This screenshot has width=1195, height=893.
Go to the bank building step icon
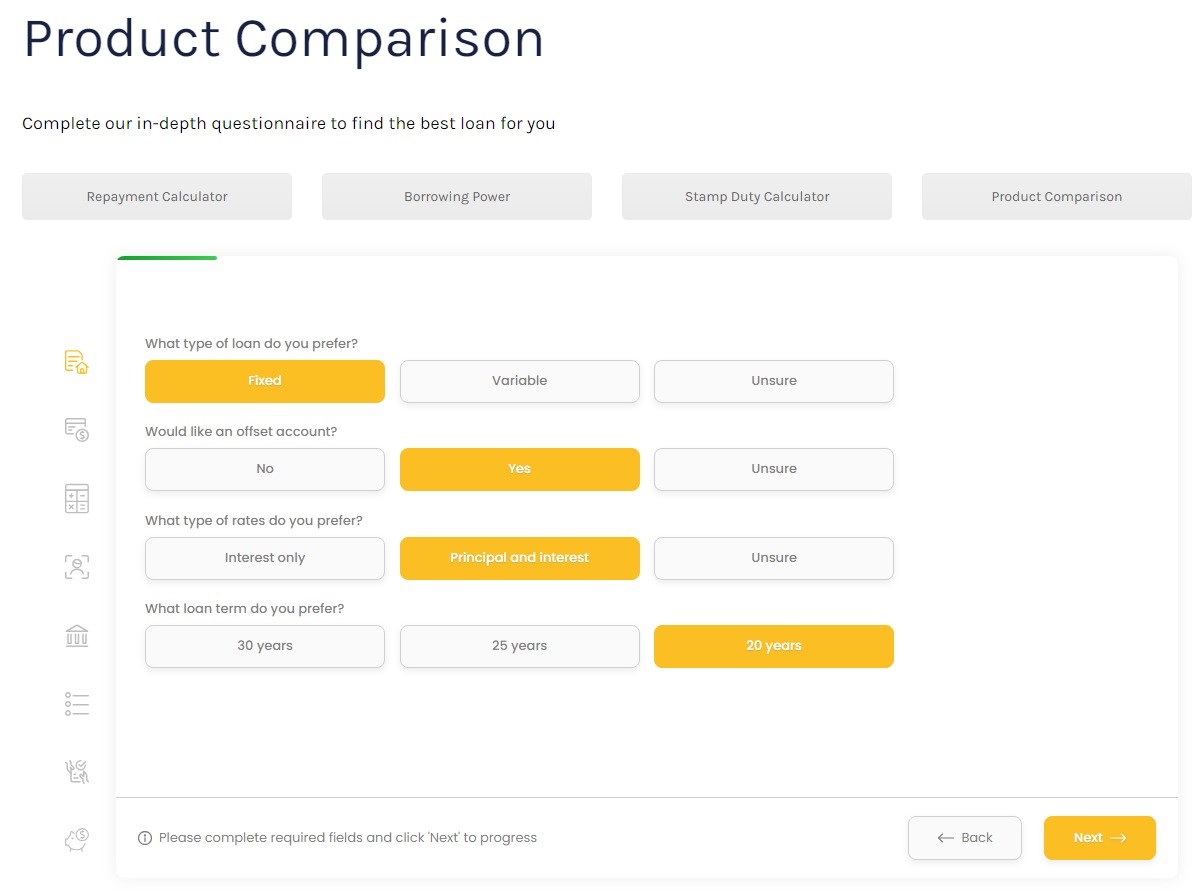click(77, 636)
